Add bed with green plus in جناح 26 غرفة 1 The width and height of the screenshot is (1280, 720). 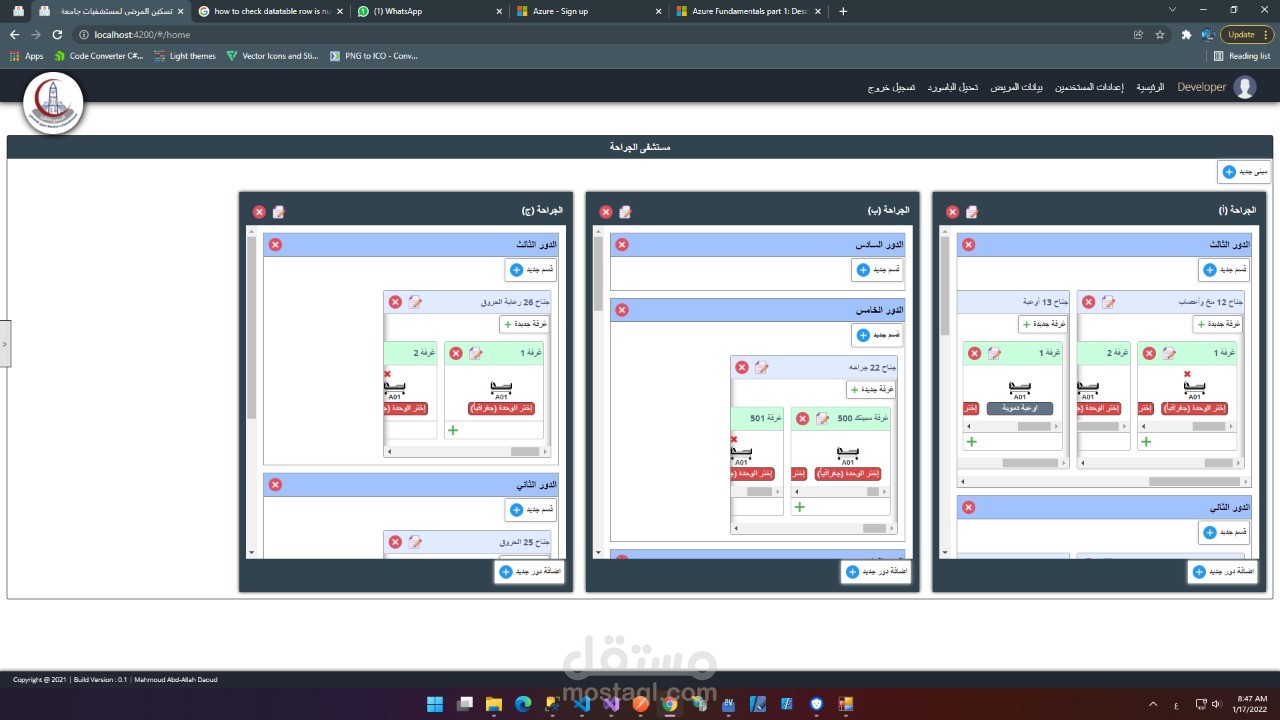pos(453,430)
